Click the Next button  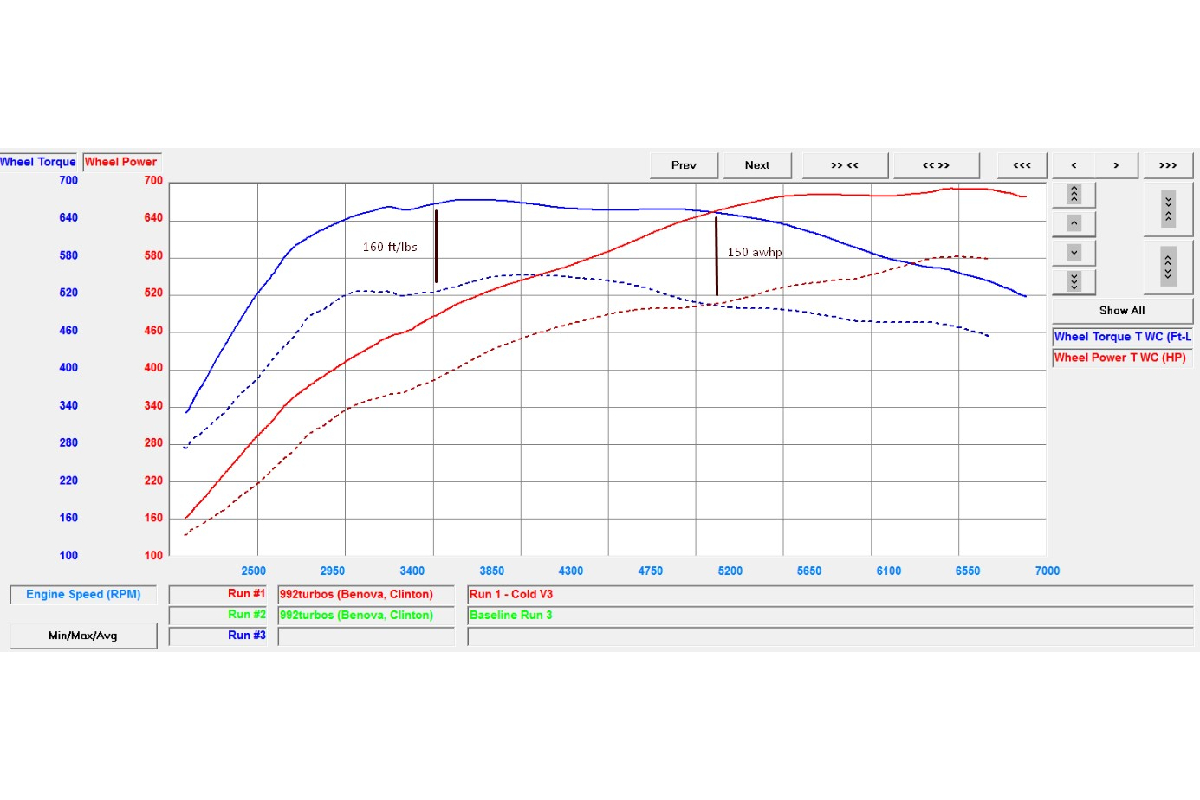pos(757,165)
